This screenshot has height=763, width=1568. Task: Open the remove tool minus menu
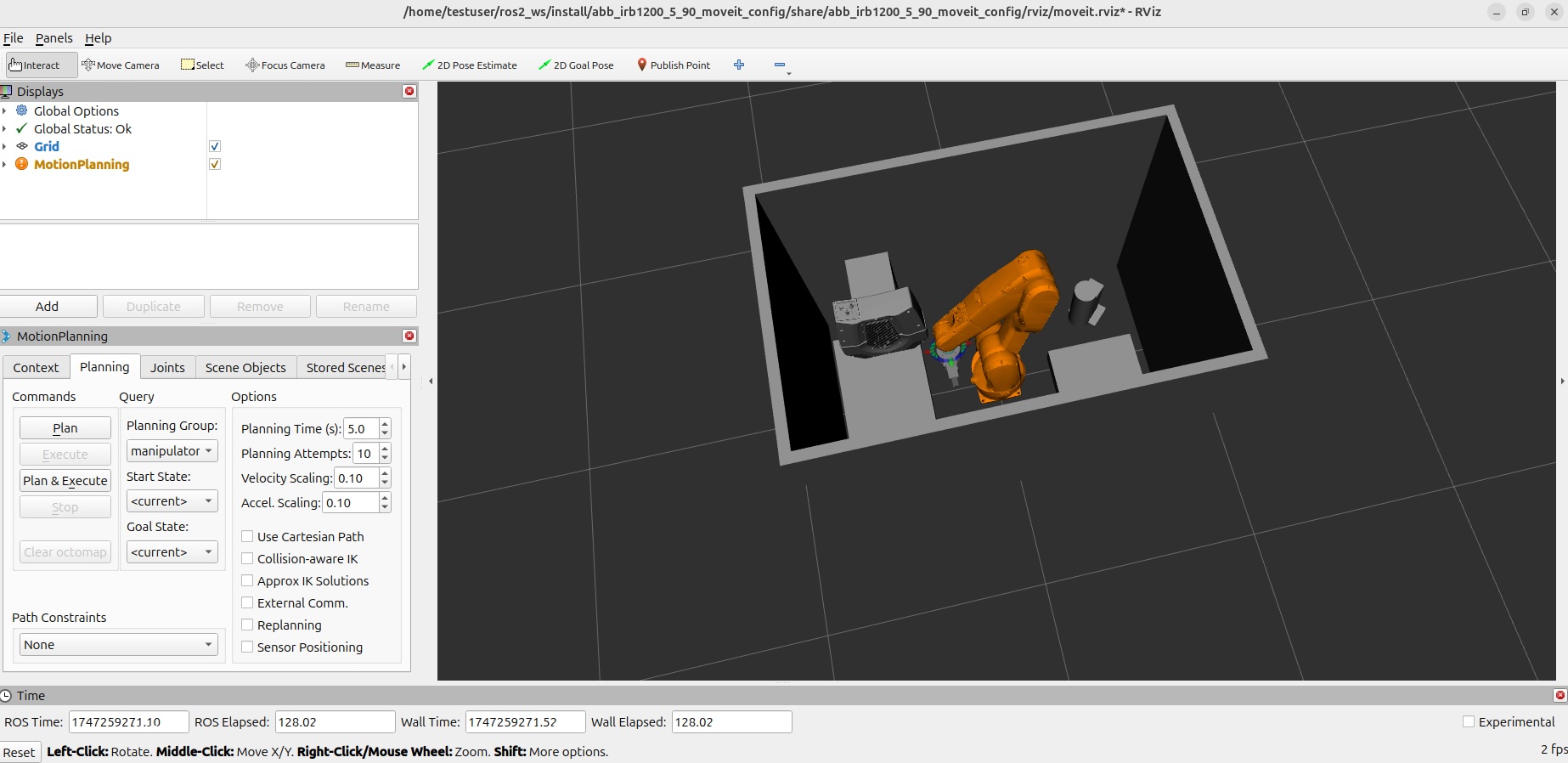781,65
